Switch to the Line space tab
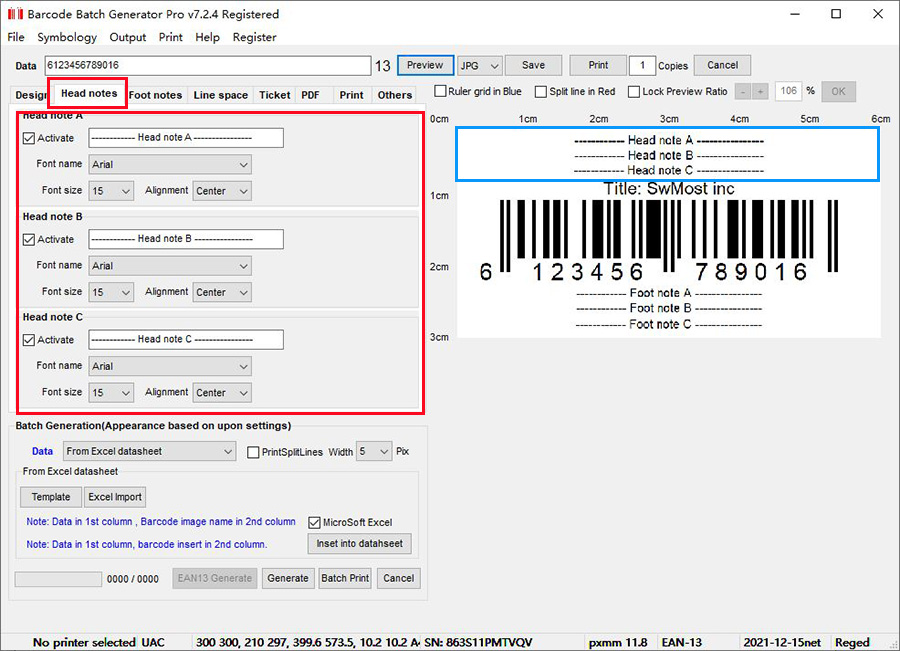The image size is (900, 651). tap(220, 95)
